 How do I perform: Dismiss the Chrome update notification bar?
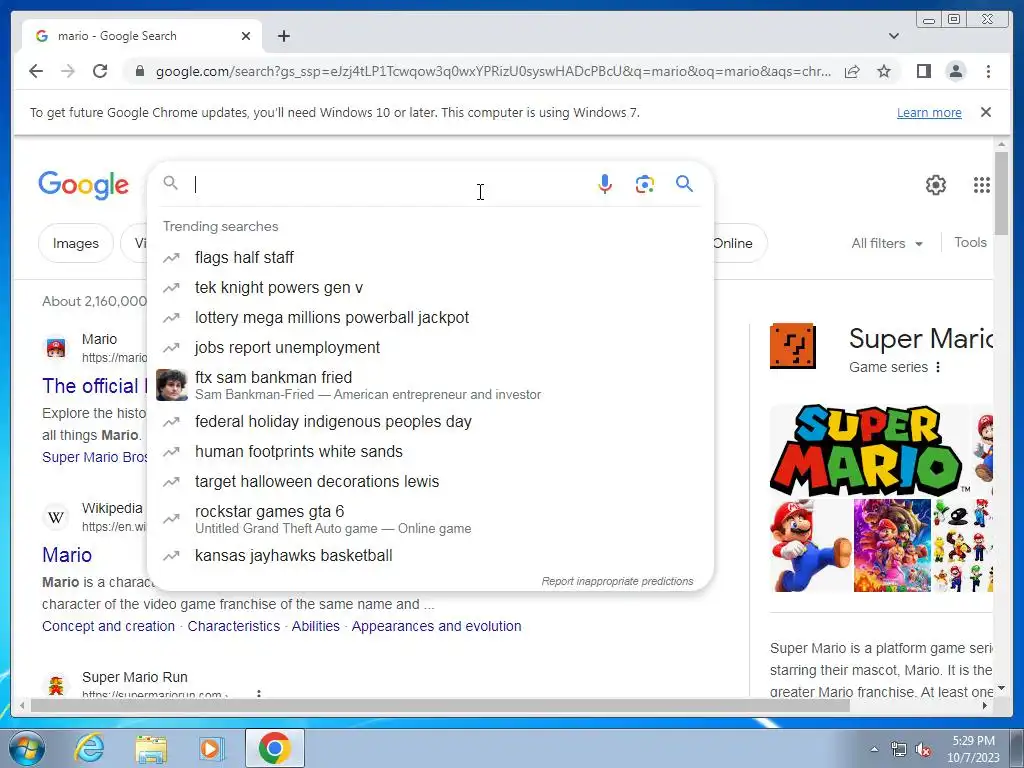pyautogui.click(x=985, y=112)
